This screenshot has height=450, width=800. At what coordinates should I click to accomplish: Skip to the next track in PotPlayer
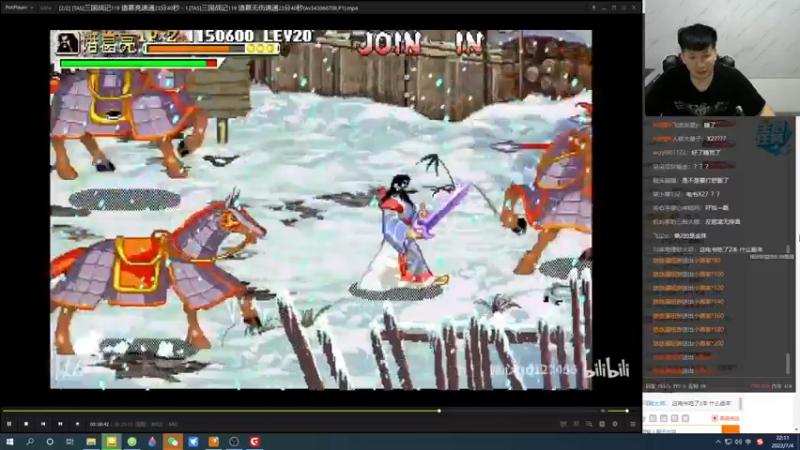[60, 424]
